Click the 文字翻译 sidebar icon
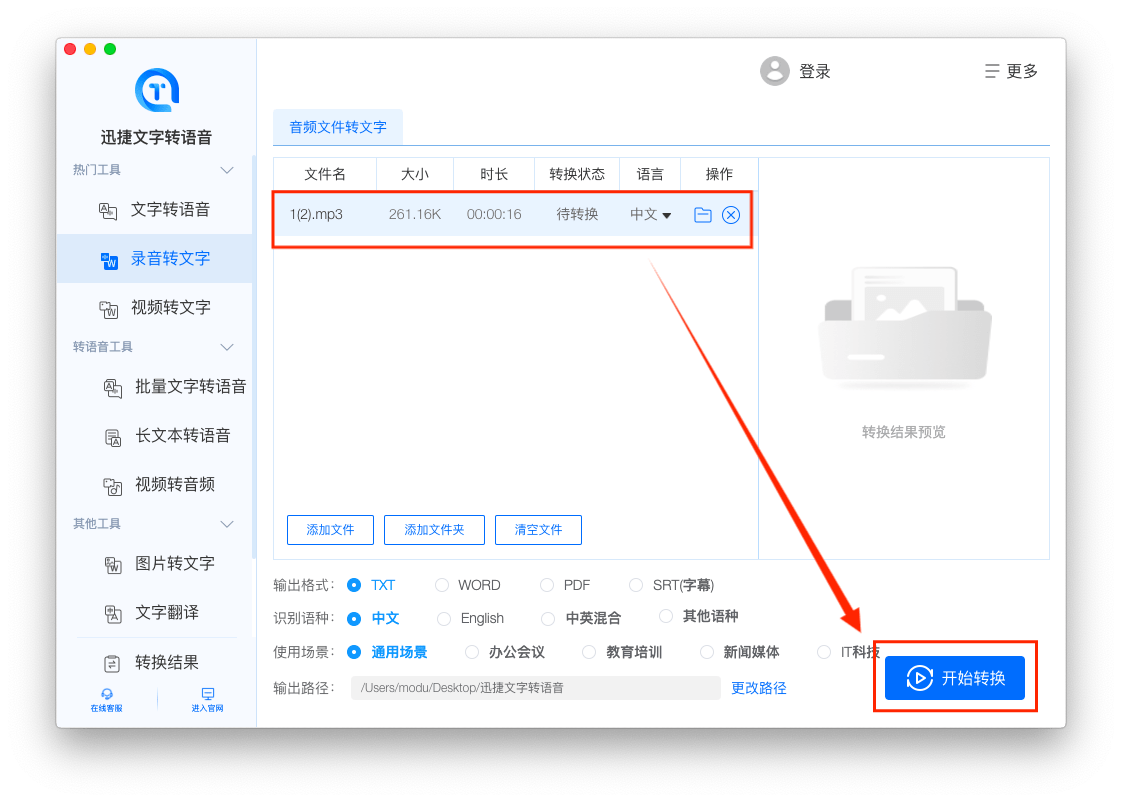 coord(112,614)
